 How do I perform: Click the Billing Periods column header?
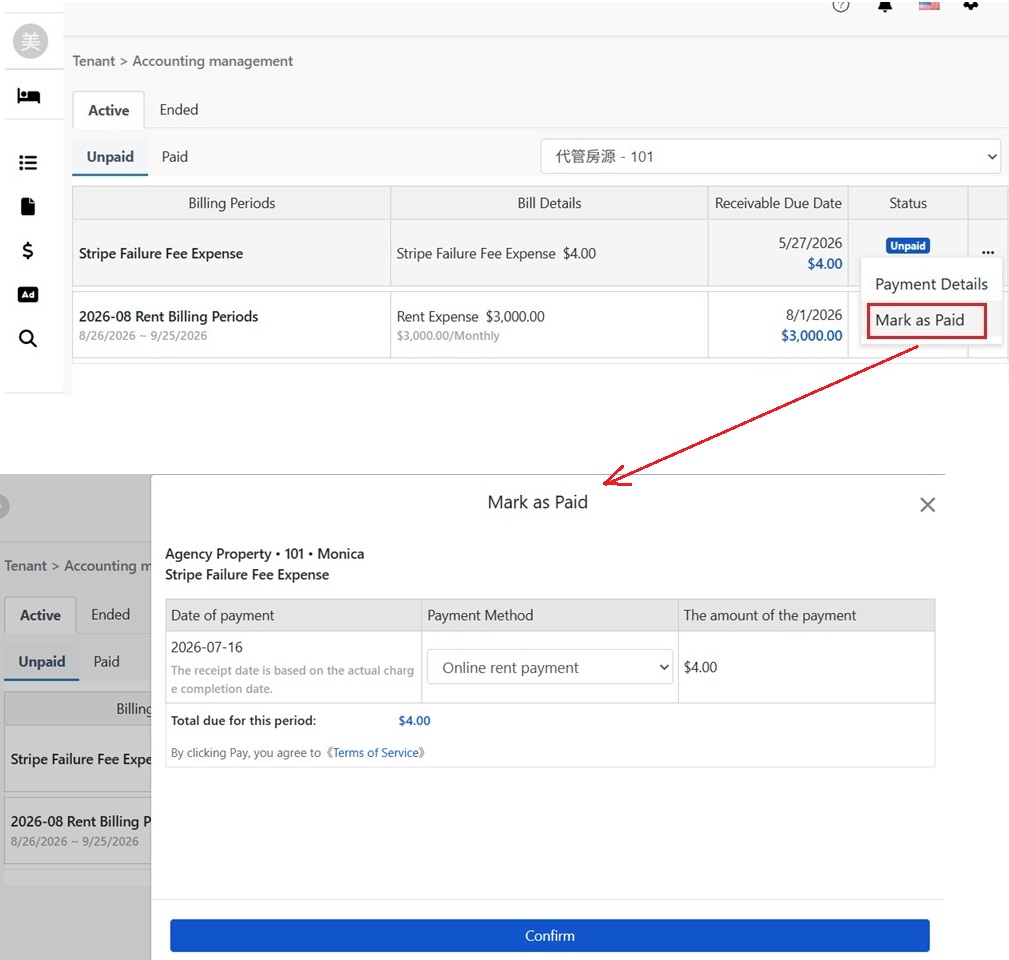[x=232, y=203]
